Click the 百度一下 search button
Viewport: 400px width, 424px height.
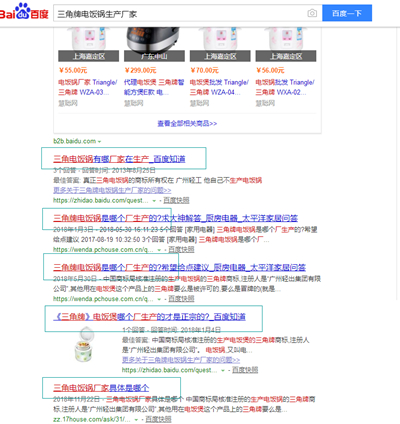347,13
